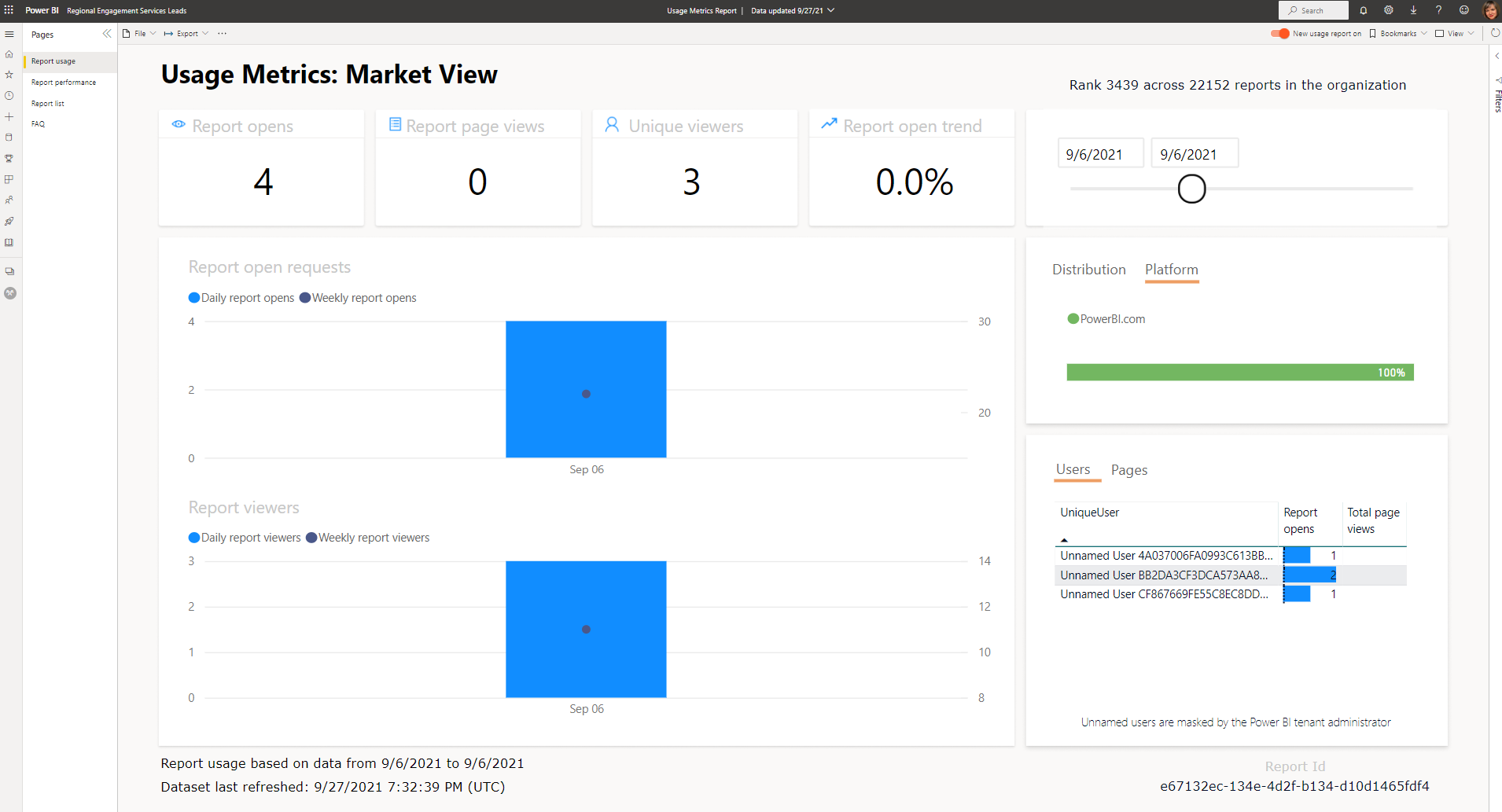Open Recent clock icon in sidebar
The width and height of the screenshot is (1502, 812).
tap(9, 96)
